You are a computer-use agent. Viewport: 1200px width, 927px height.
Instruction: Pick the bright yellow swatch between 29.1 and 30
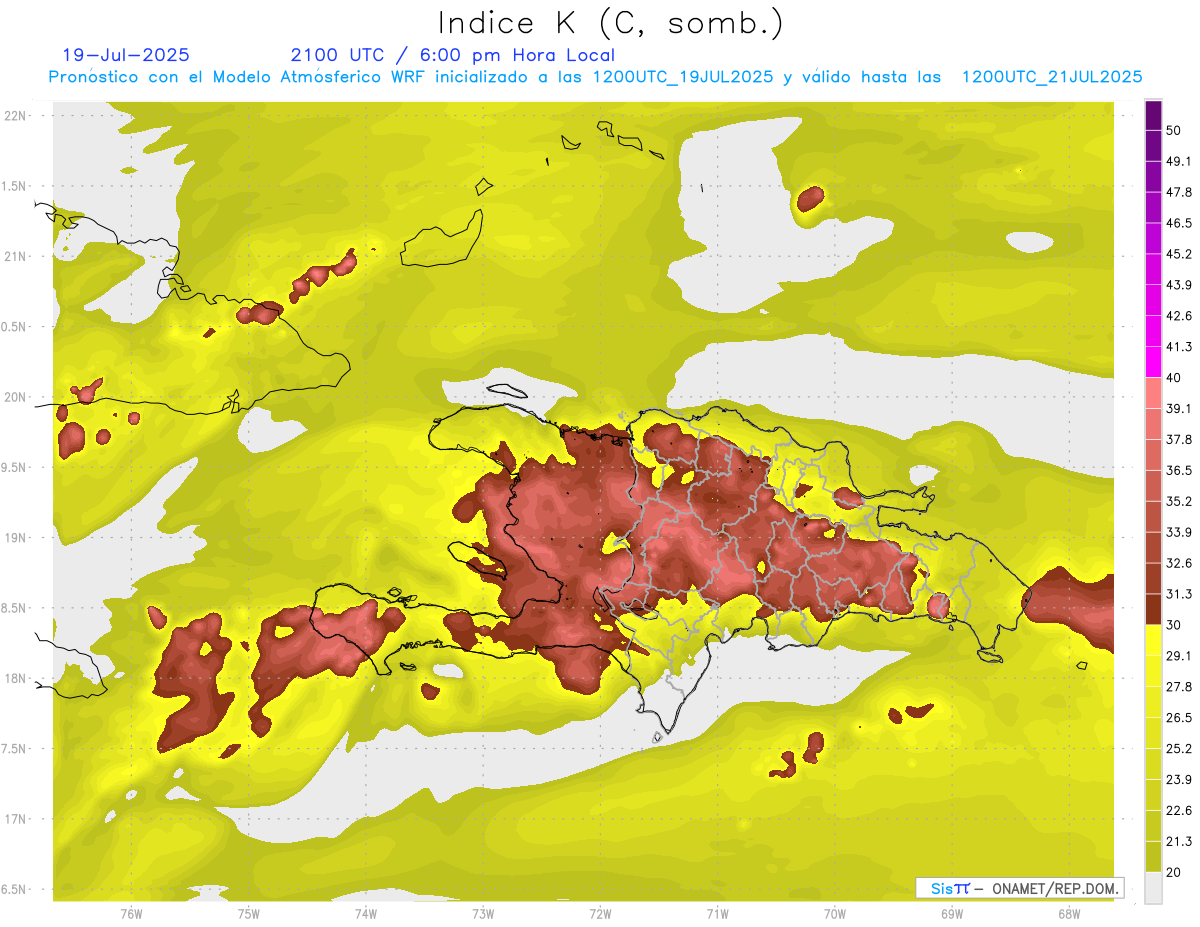tap(1153, 640)
